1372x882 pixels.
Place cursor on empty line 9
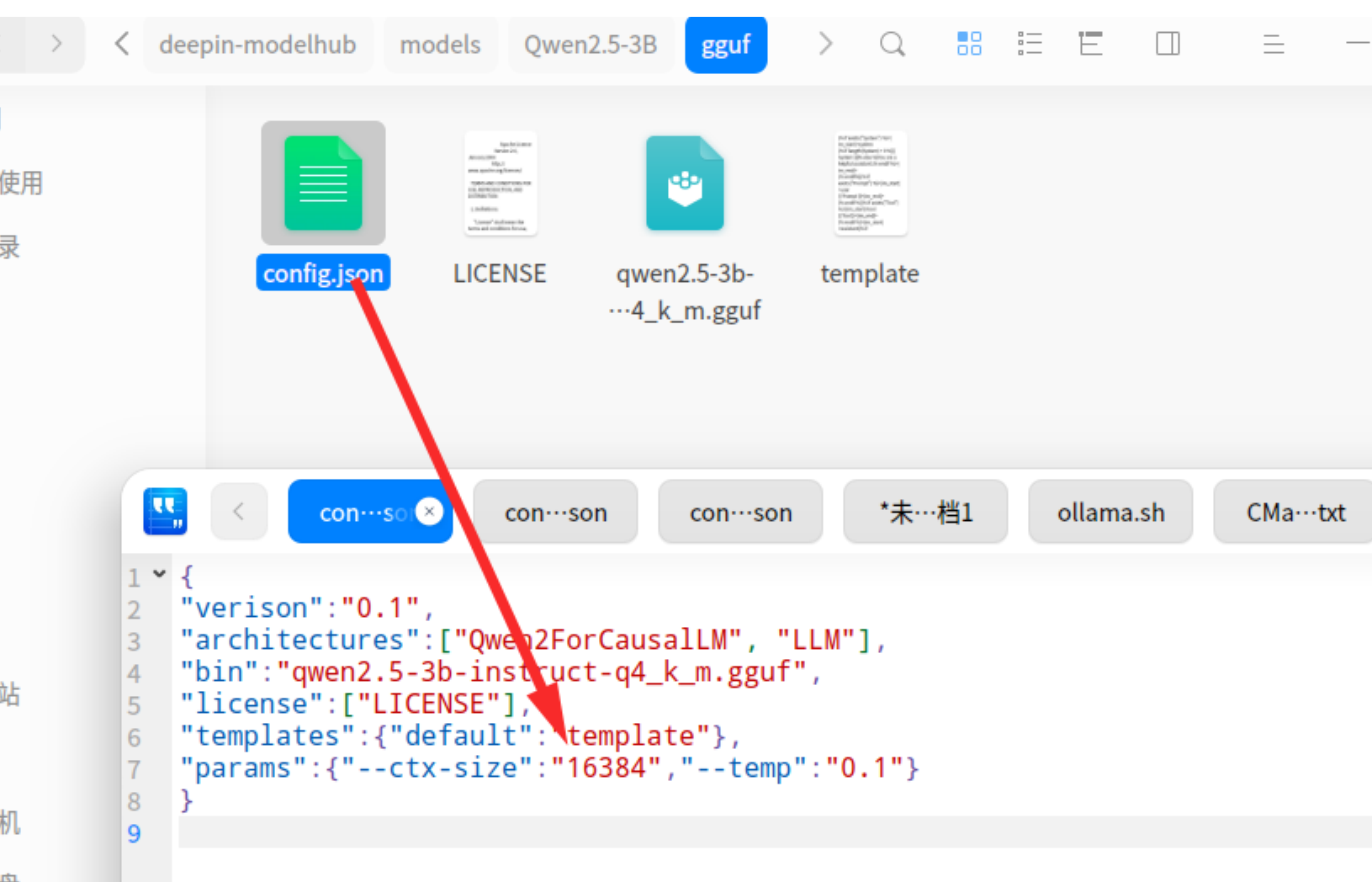[774, 832]
